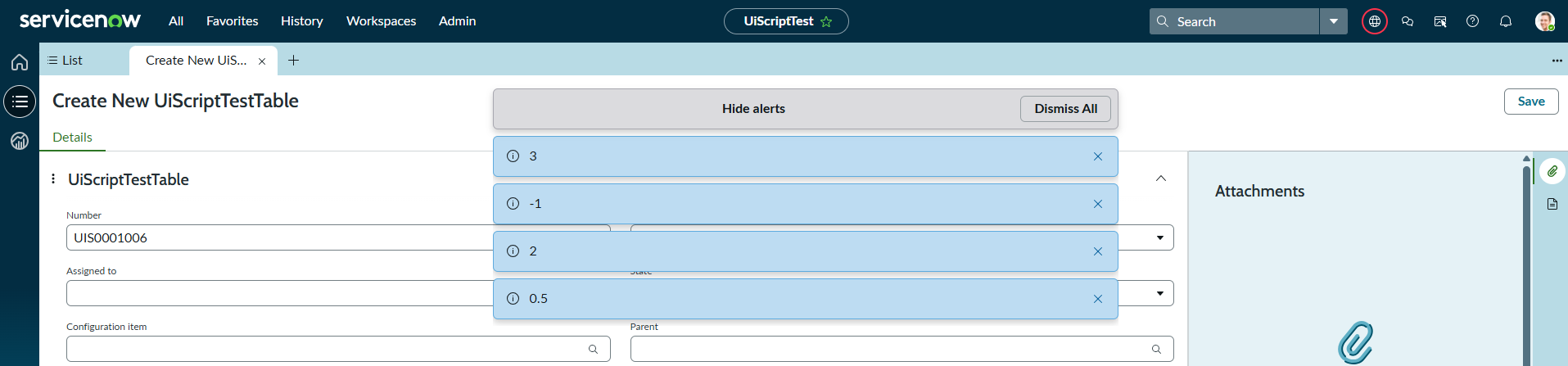Image resolution: width=1568 pixels, height=366 pixels.
Task: Click the UiScriptTest application pill
Action: 786,21
